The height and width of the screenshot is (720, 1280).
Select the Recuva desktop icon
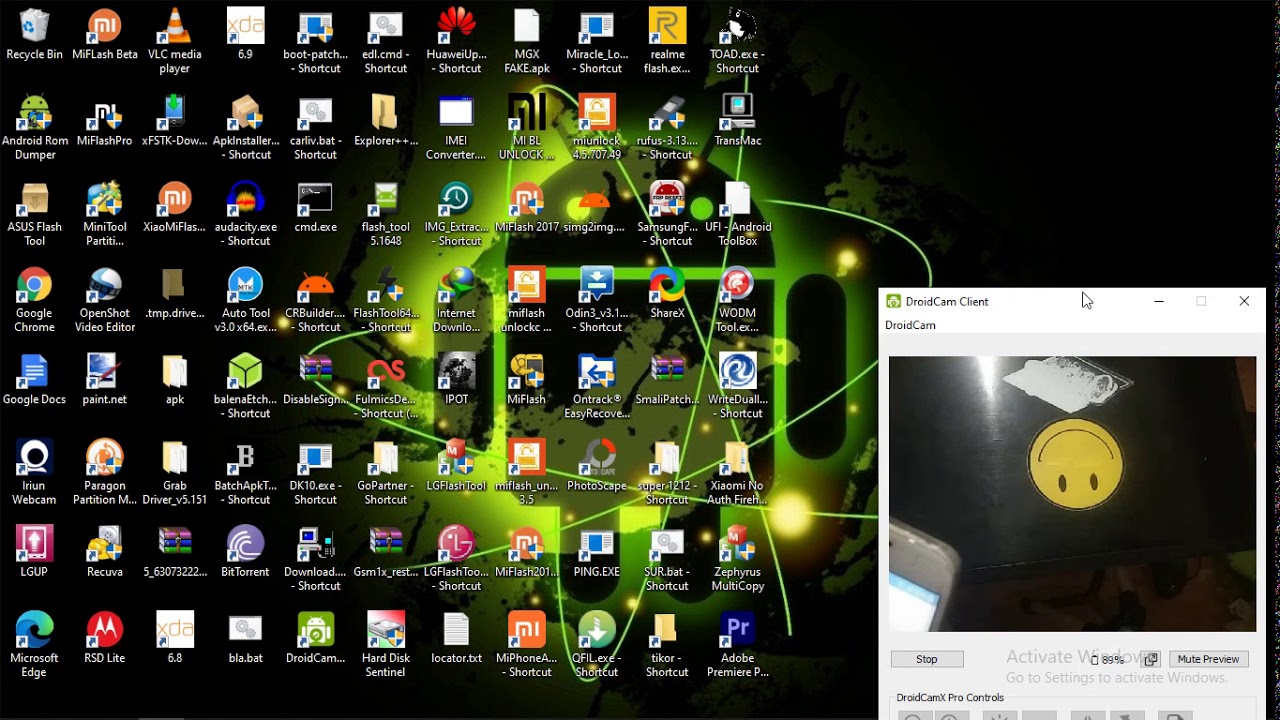click(105, 552)
